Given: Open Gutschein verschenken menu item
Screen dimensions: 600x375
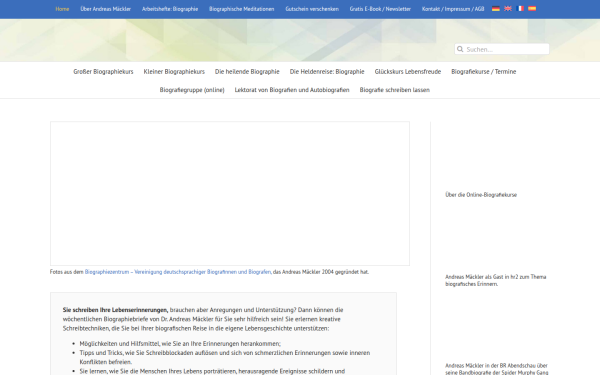Looking at the screenshot, I should [312, 9].
